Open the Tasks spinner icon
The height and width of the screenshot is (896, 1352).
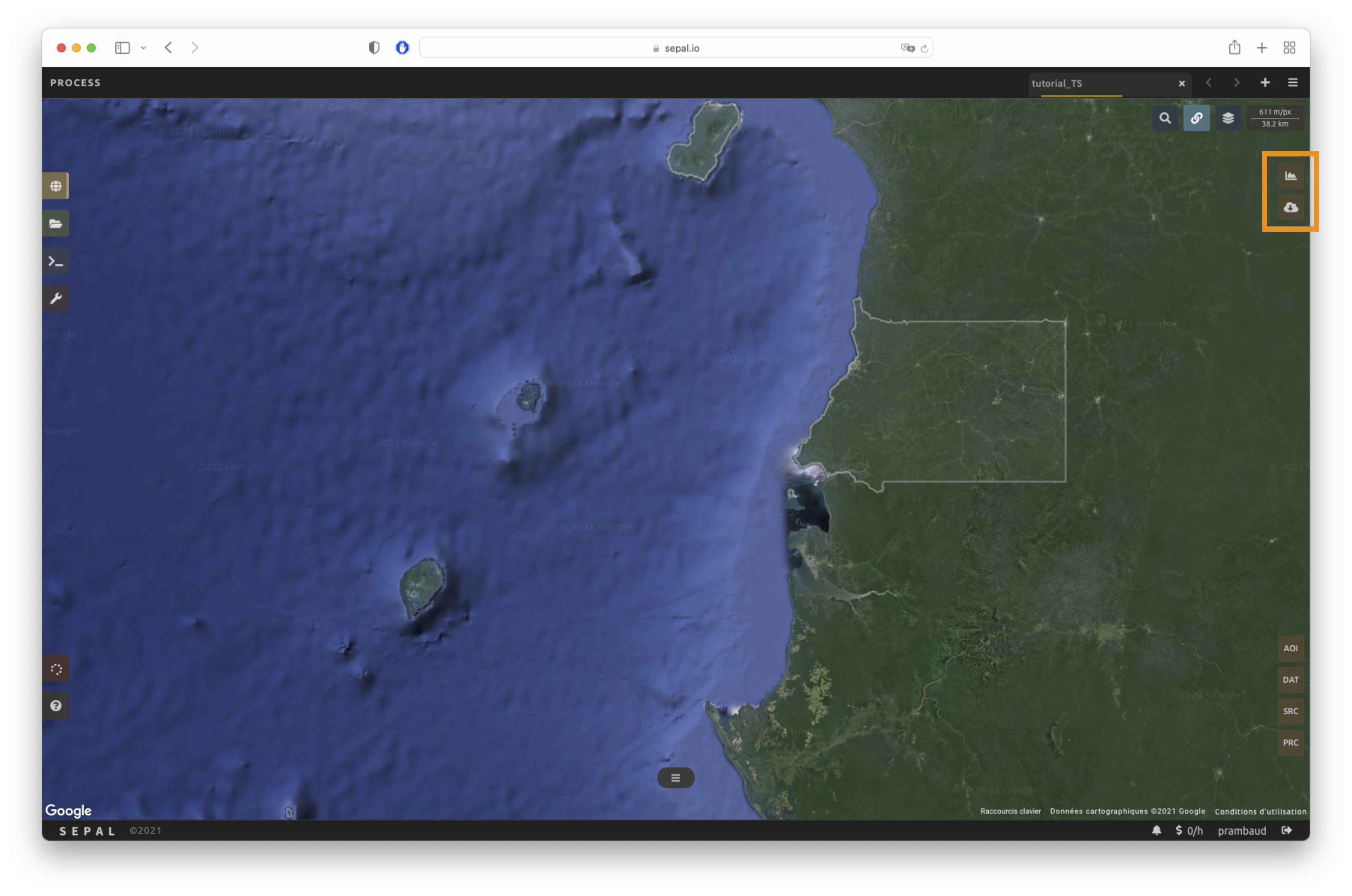[55, 668]
